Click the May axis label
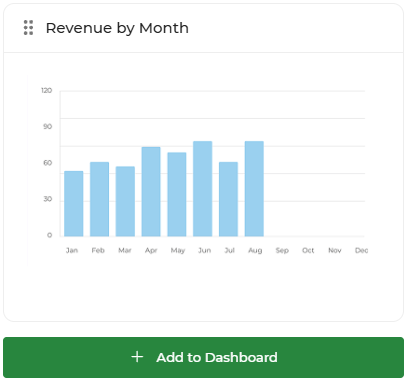The image size is (408, 381). 178,251
